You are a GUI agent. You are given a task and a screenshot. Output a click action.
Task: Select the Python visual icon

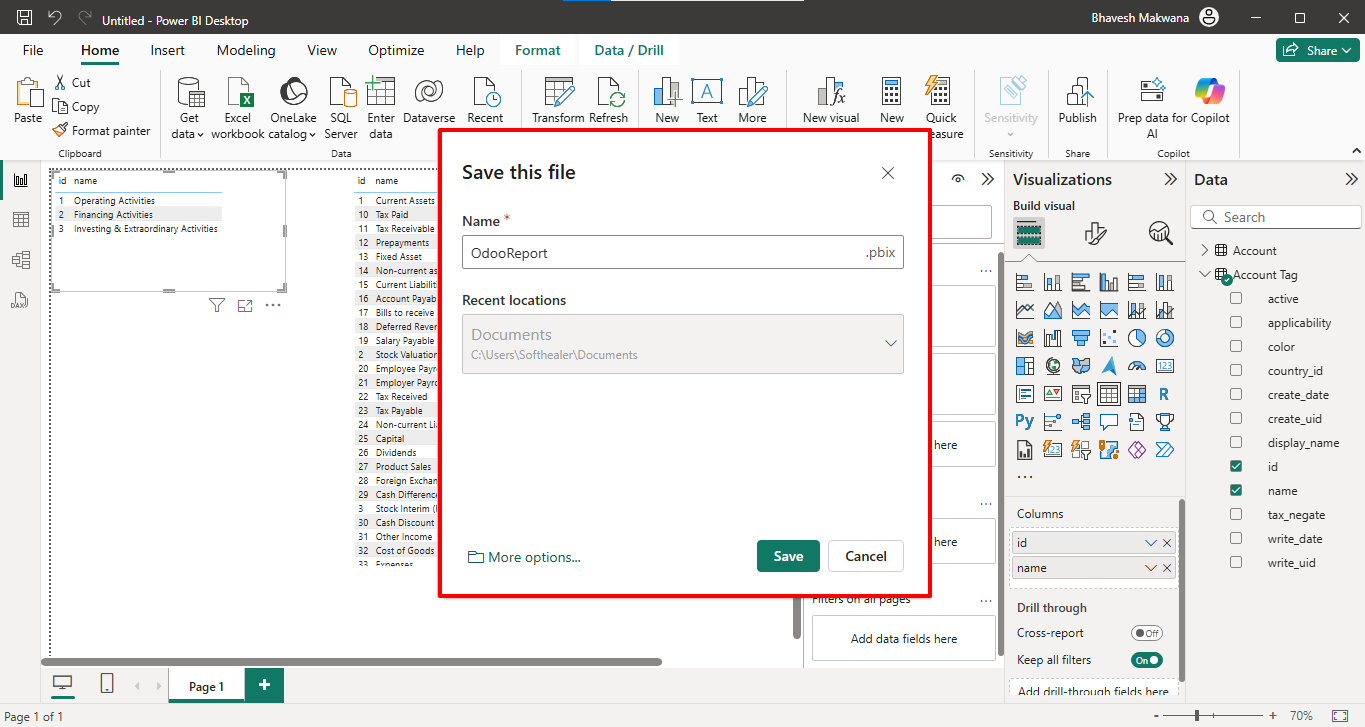(x=1024, y=422)
